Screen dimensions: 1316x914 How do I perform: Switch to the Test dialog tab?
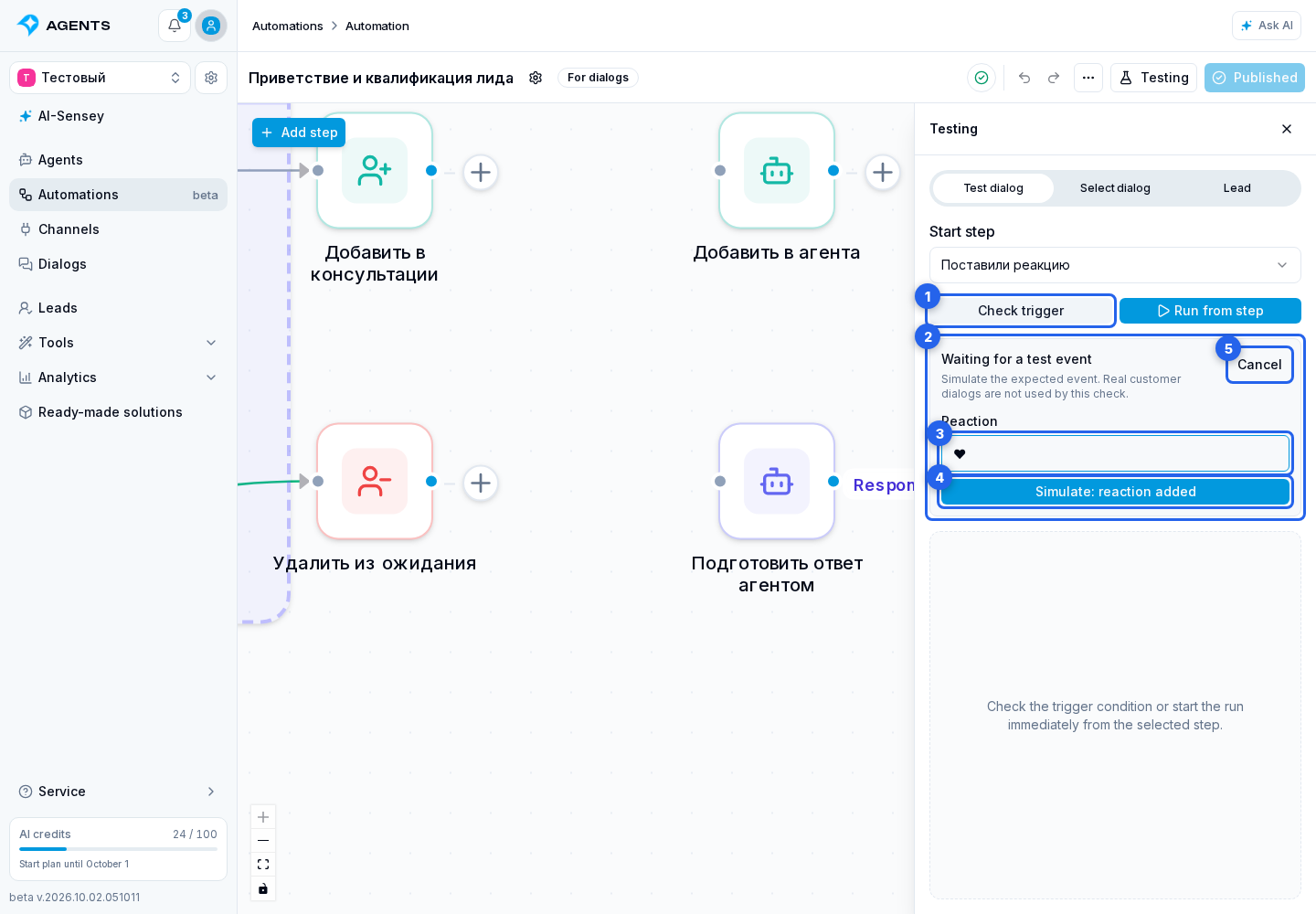(993, 188)
